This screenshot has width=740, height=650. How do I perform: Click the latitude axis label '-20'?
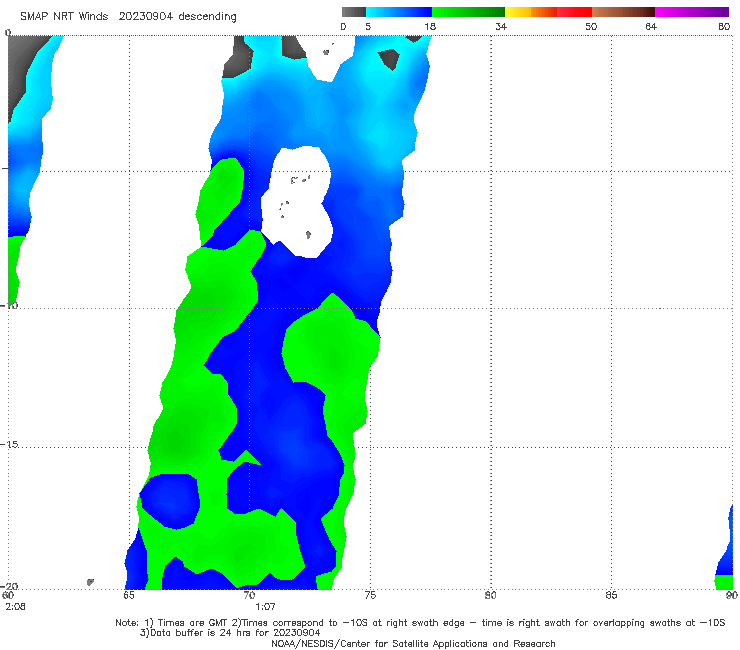click(x=9, y=586)
